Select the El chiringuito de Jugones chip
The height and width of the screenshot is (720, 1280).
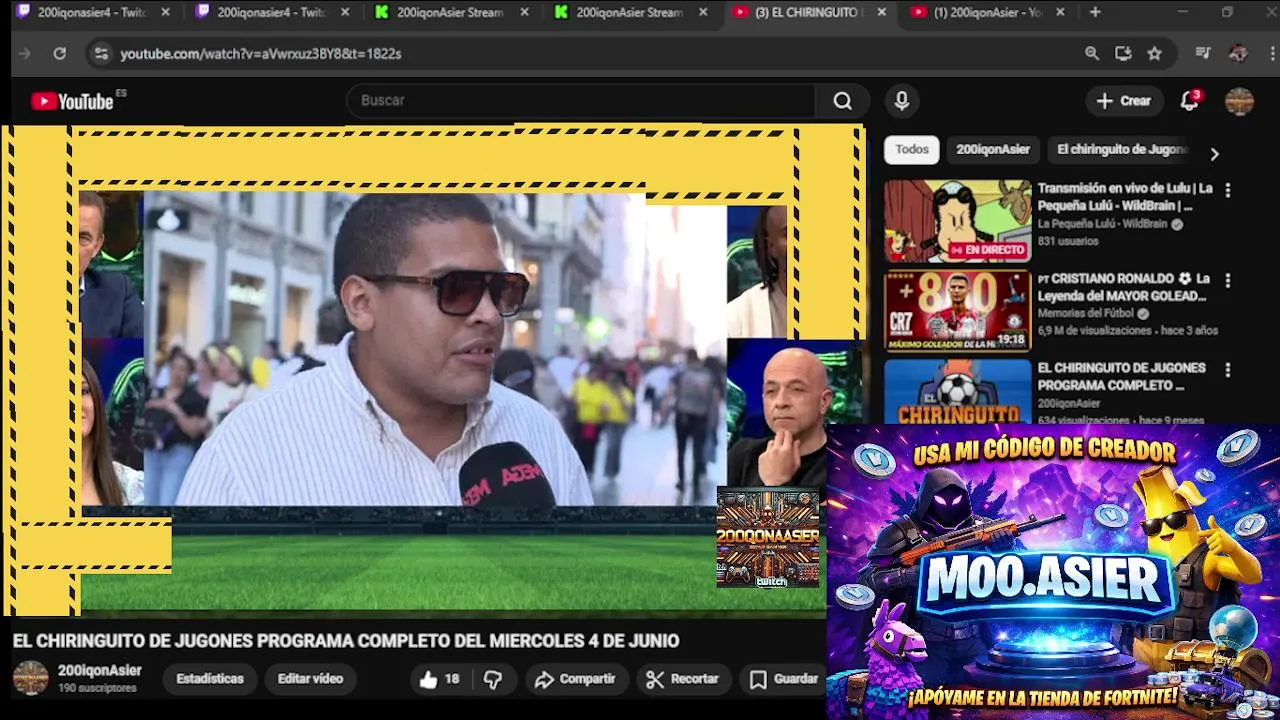coord(1121,149)
